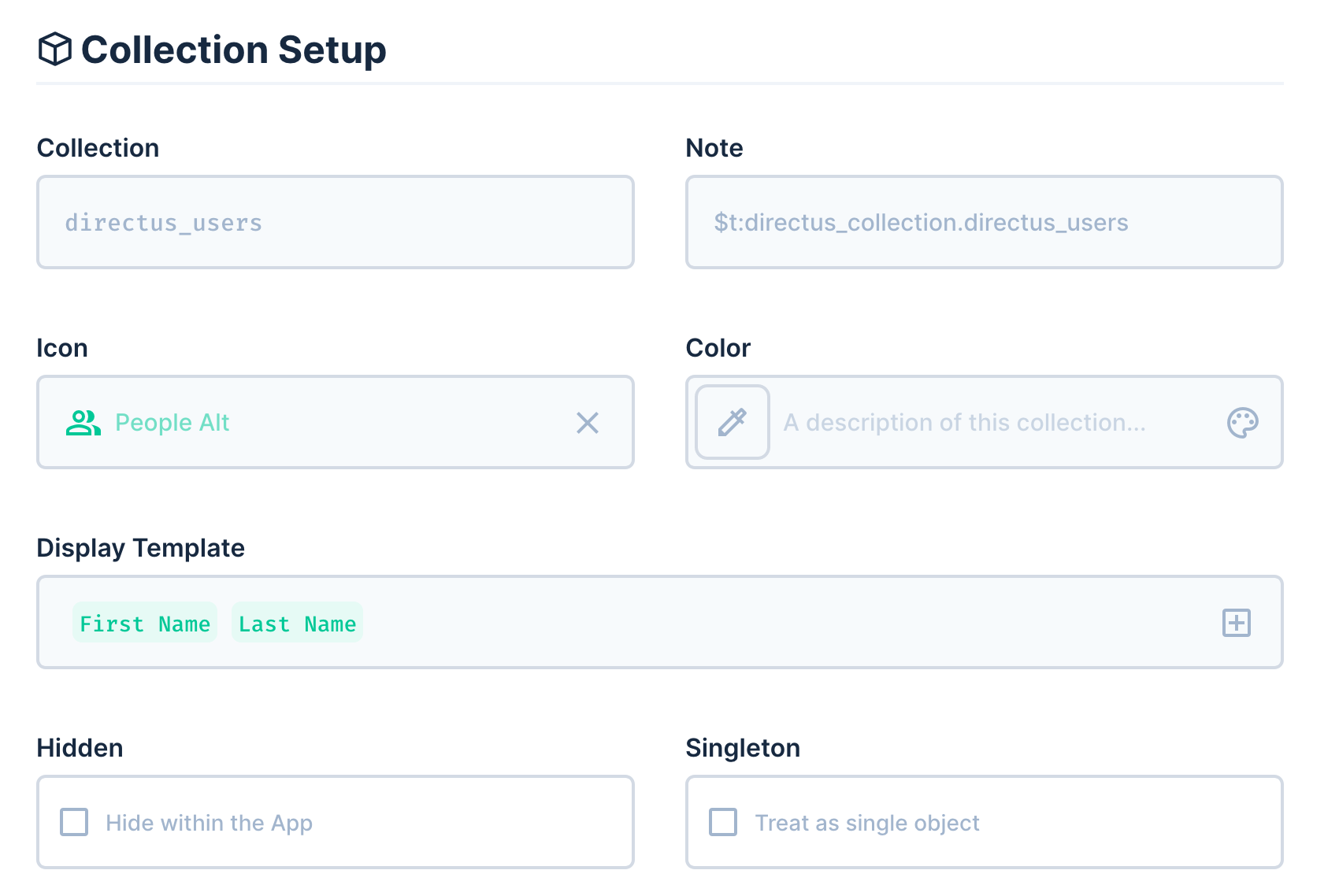Select the Last Name template chip

(297, 623)
